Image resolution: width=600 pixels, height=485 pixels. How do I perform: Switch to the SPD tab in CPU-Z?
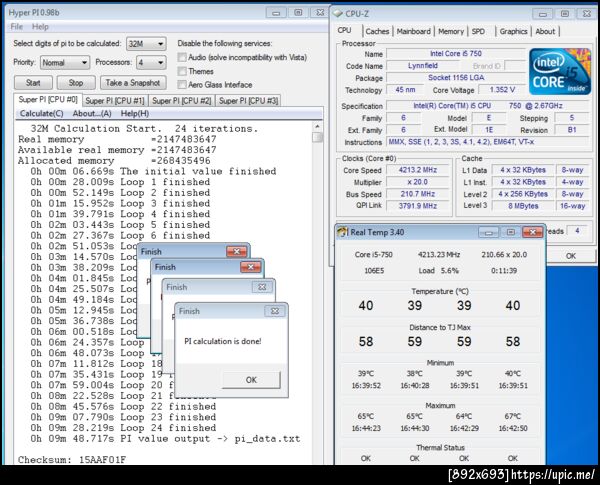pos(478,31)
